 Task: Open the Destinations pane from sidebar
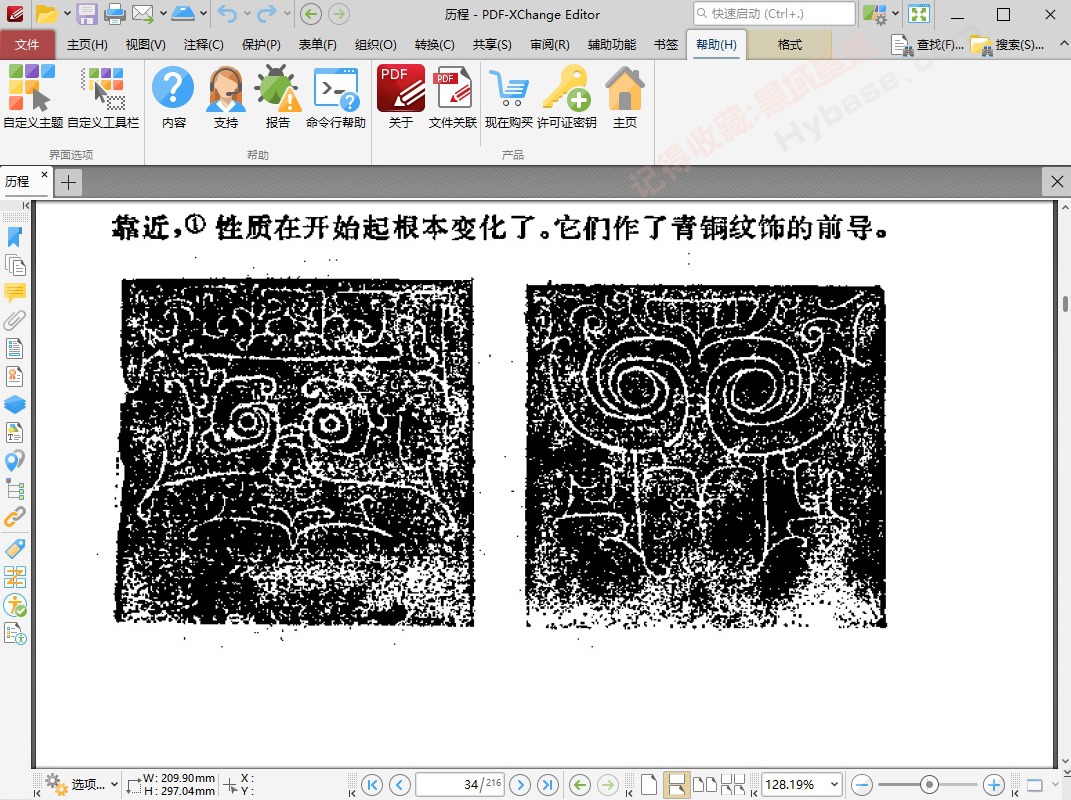point(14,460)
